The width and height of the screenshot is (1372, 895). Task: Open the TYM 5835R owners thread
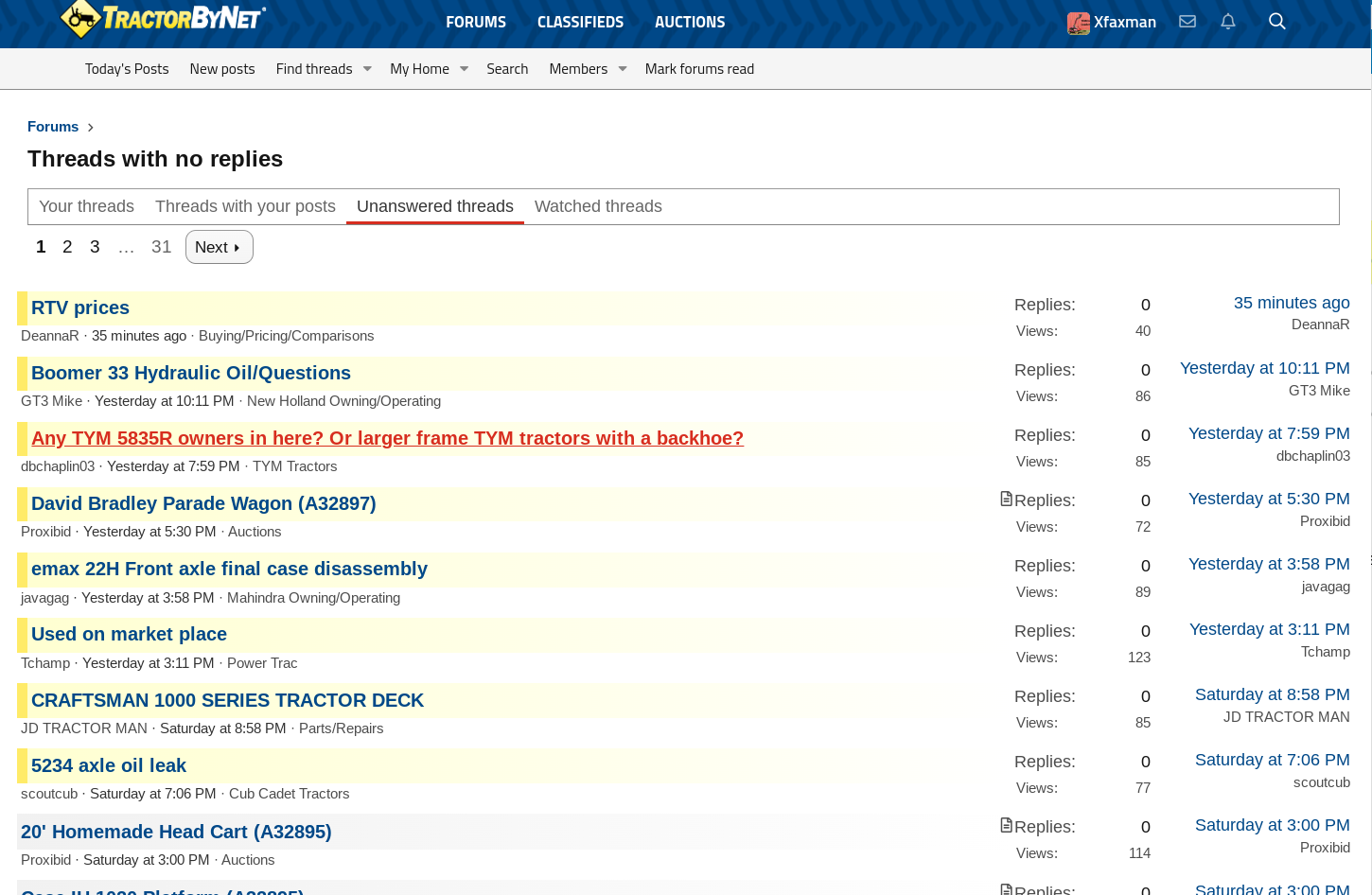(x=387, y=438)
